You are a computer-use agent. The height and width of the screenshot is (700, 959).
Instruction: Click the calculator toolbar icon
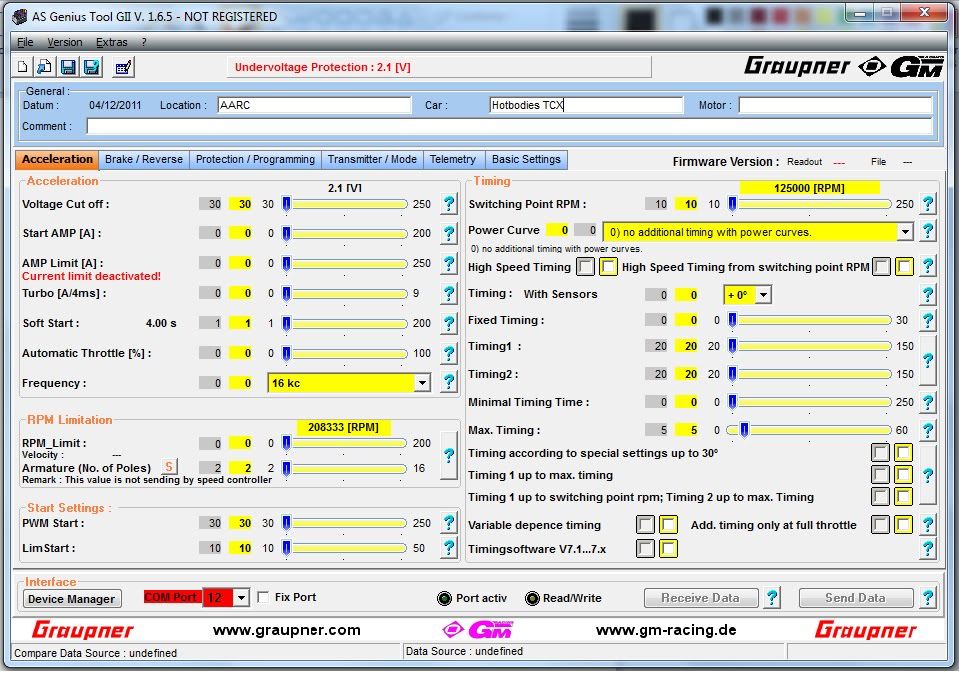[123, 67]
